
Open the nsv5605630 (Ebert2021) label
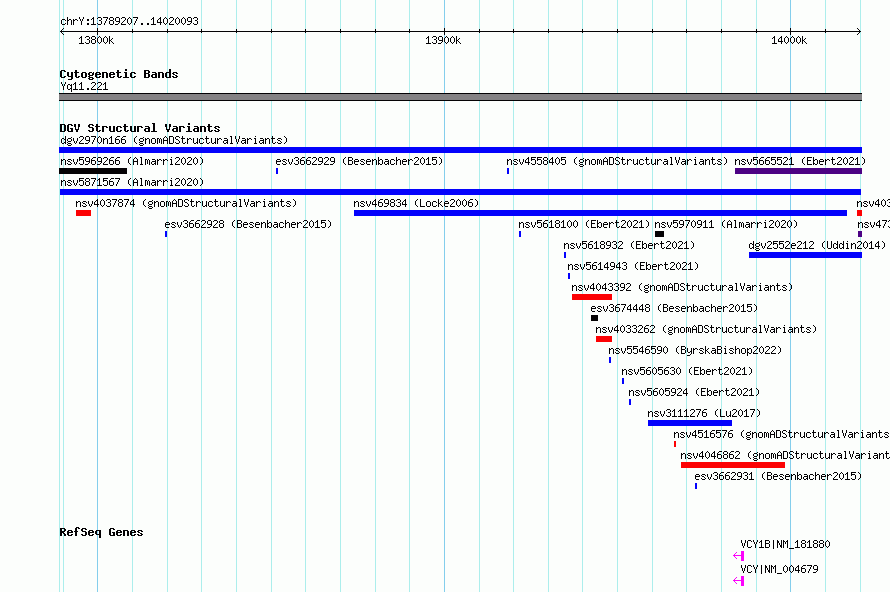coord(687,371)
